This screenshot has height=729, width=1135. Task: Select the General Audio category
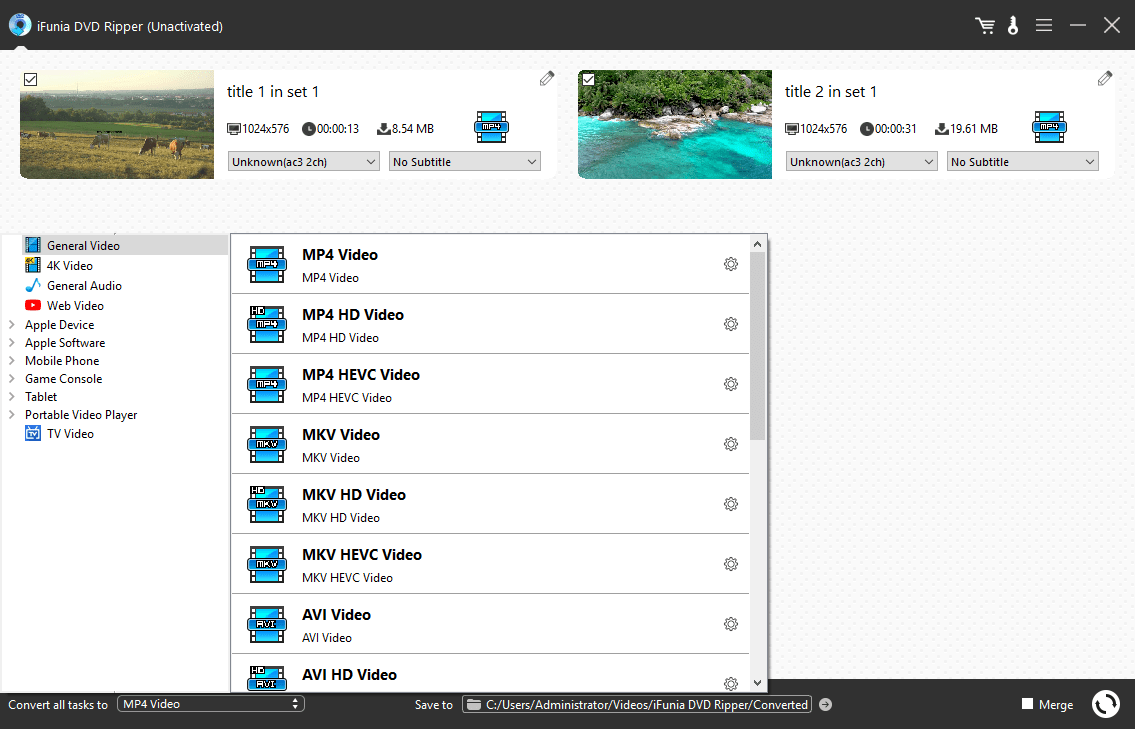(x=84, y=286)
